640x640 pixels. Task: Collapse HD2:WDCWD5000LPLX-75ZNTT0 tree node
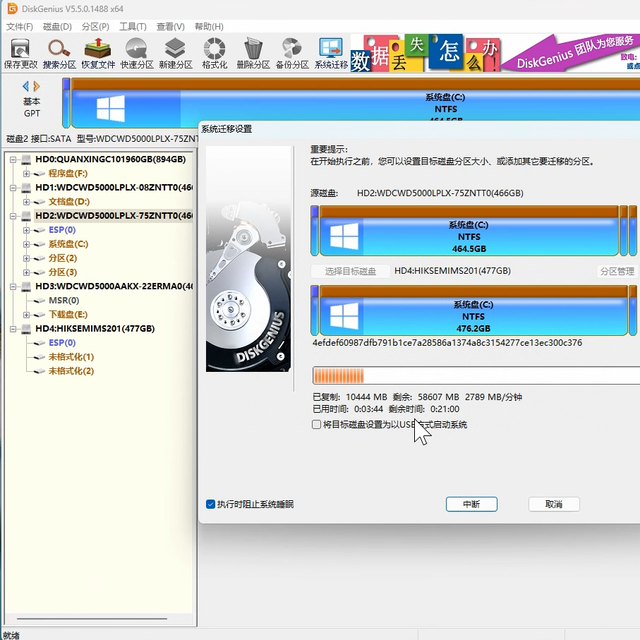(x=13, y=216)
